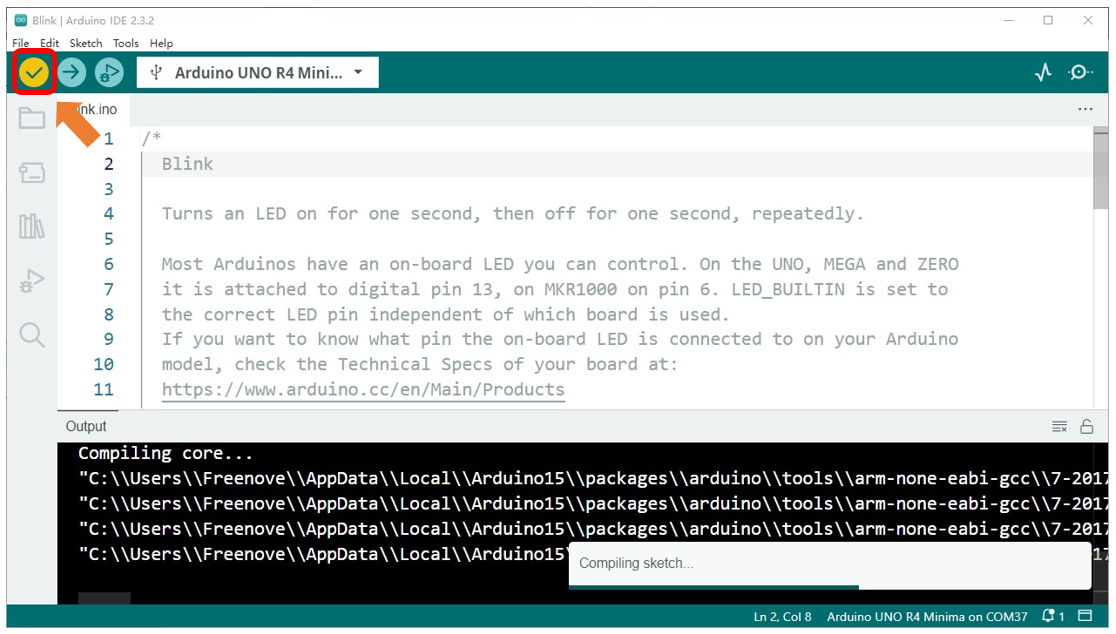The width and height of the screenshot is (1116, 634).
Task: Open the Serial Monitor icon
Action: [x=1080, y=73]
